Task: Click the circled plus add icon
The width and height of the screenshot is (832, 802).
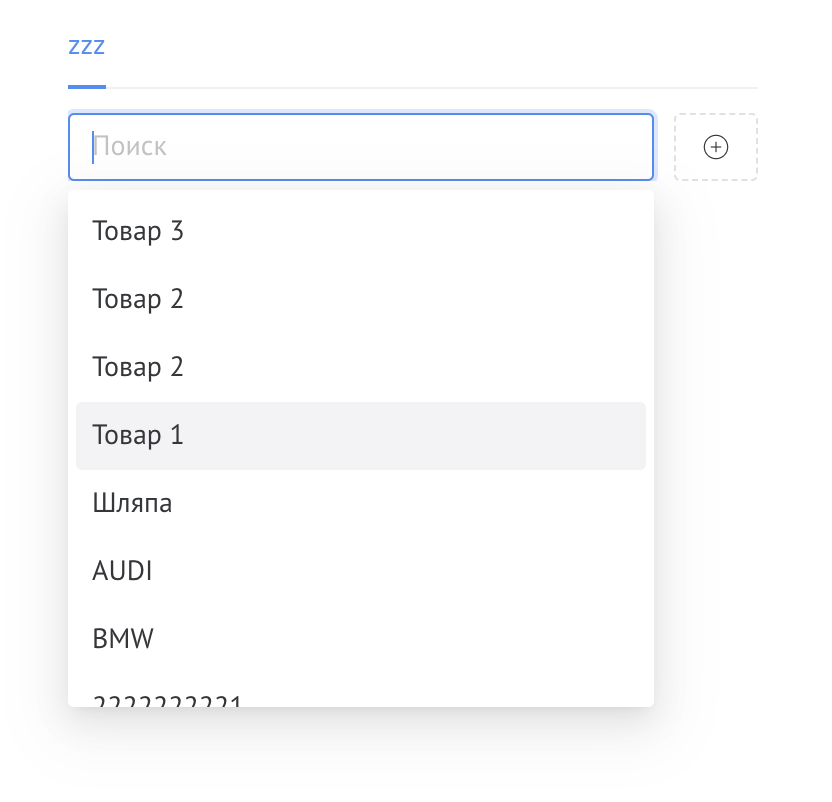Action: tap(716, 147)
